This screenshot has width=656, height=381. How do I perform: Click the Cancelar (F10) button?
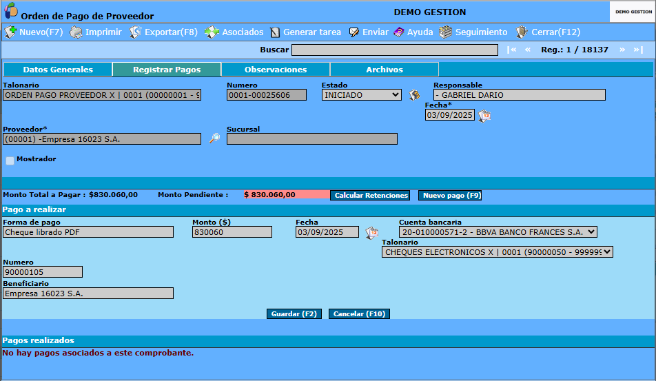[359, 314]
